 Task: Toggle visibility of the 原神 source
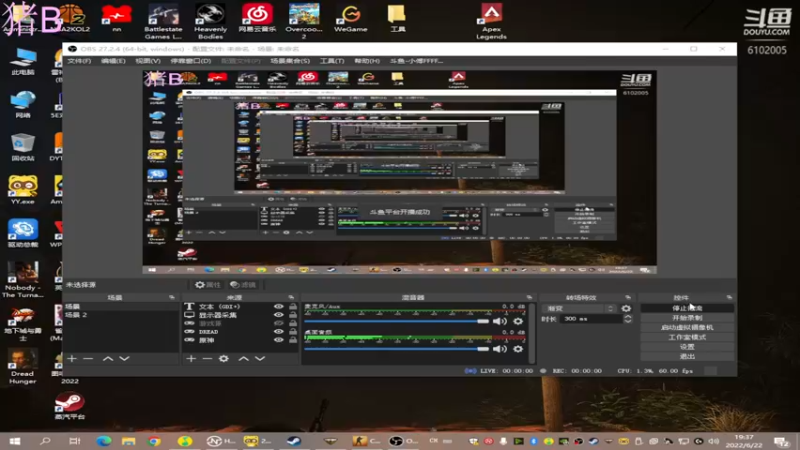pos(279,340)
